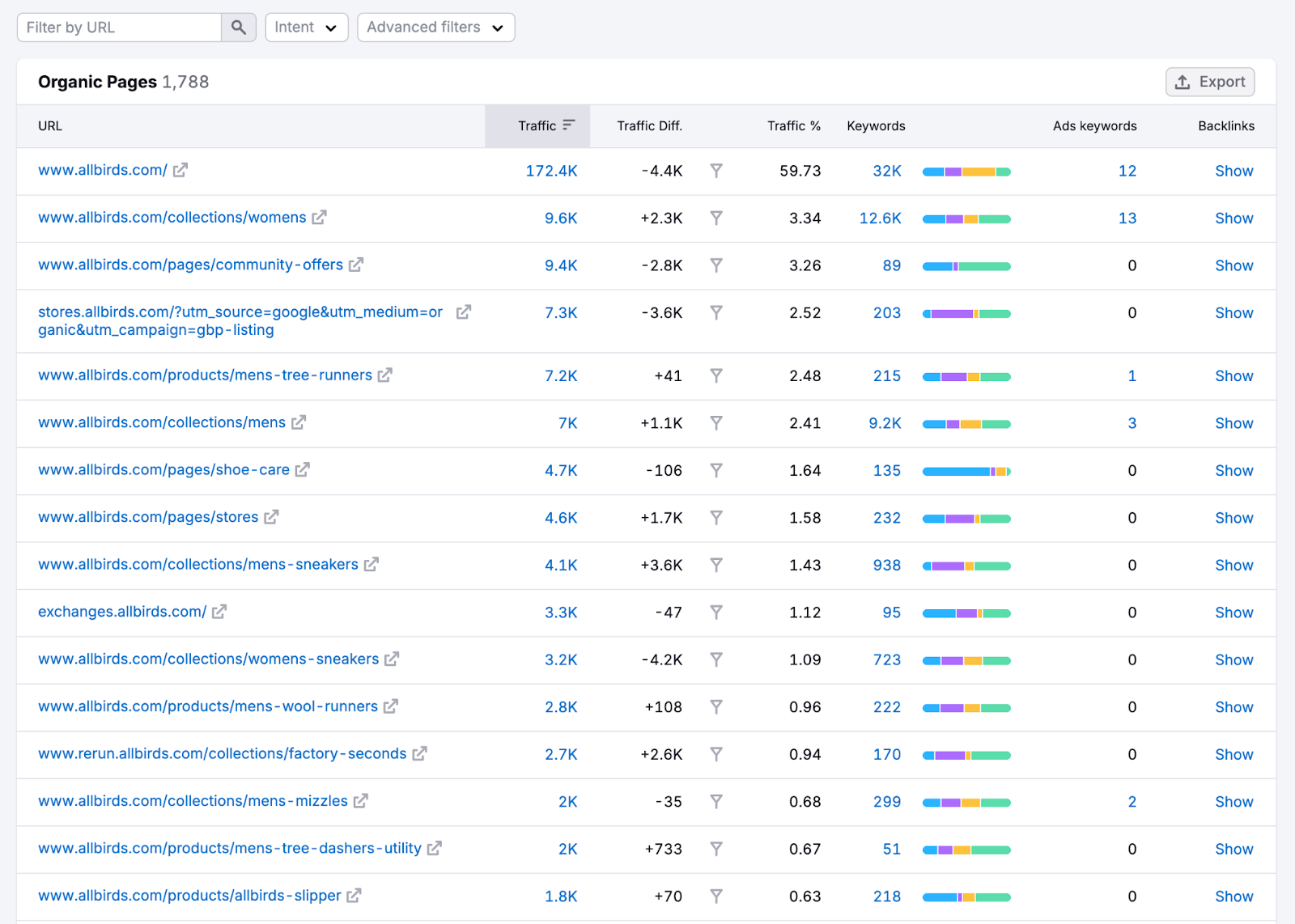Open the filter funnel on the collections/mens row
Image resolution: width=1295 pixels, height=924 pixels.
716,423
